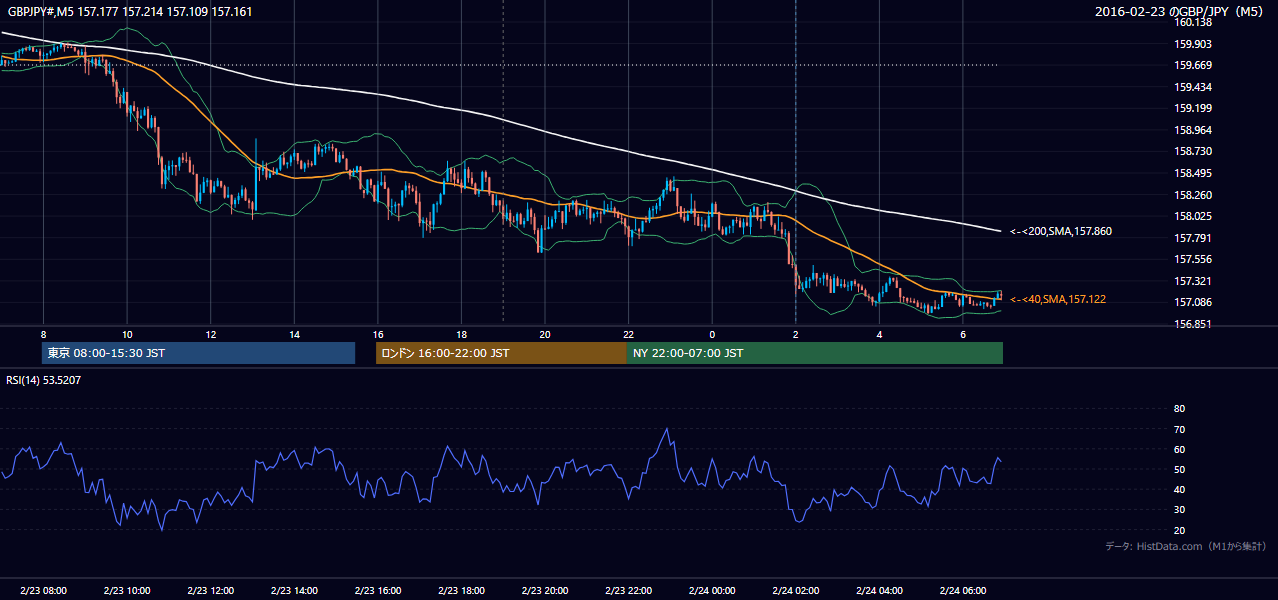Click the 2/23 12:00 bottom time label
The width and height of the screenshot is (1278, 600).
point(210,591)
